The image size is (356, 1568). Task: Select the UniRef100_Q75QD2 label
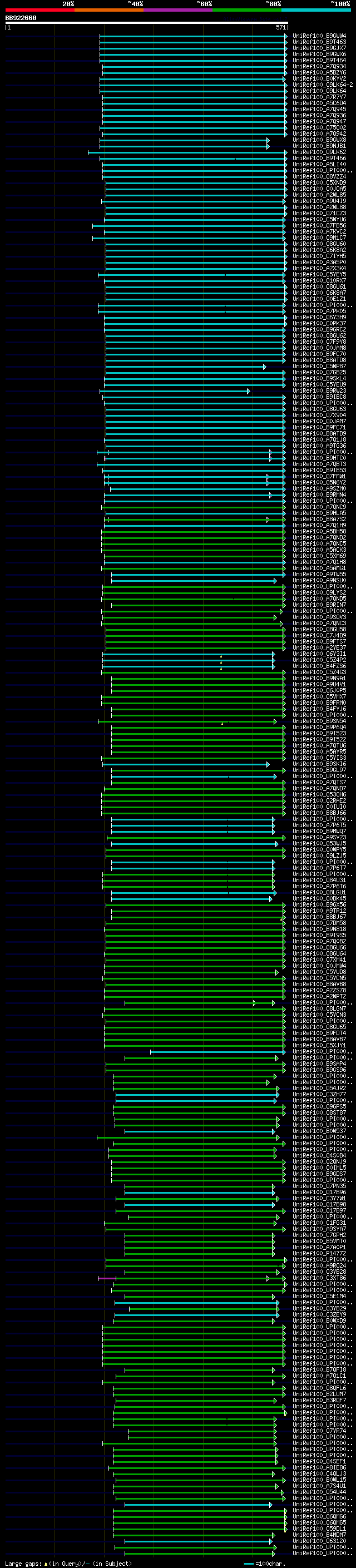(319, 128)
